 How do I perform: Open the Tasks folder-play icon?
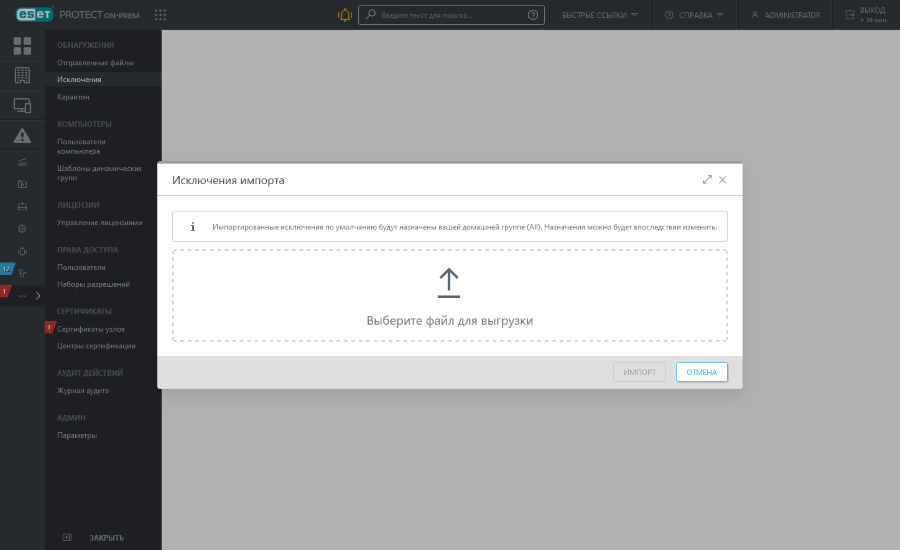22,184
